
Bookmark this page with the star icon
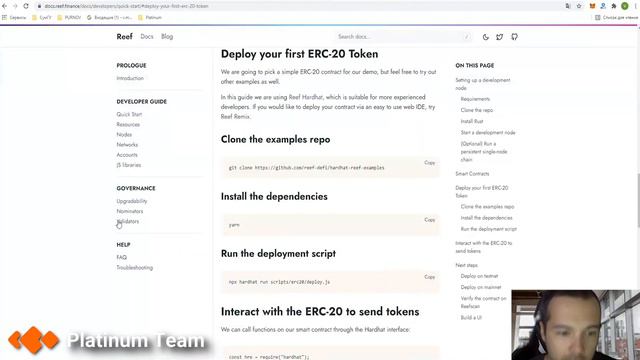pyautogui.click(x=579, y=6)
